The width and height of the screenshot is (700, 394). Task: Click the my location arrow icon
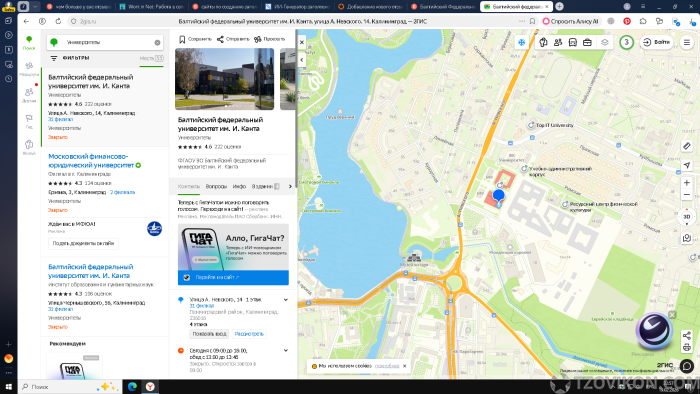coord(687,165)
